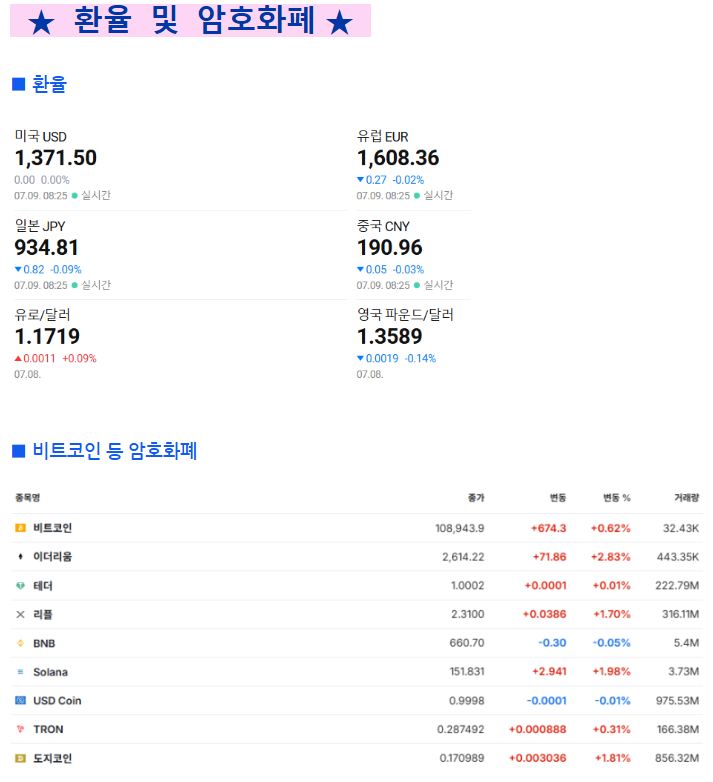
Task: Click the 영국 파운드/달러 change -0.14%
Action: pyautogui.click(x=420, y=359)
